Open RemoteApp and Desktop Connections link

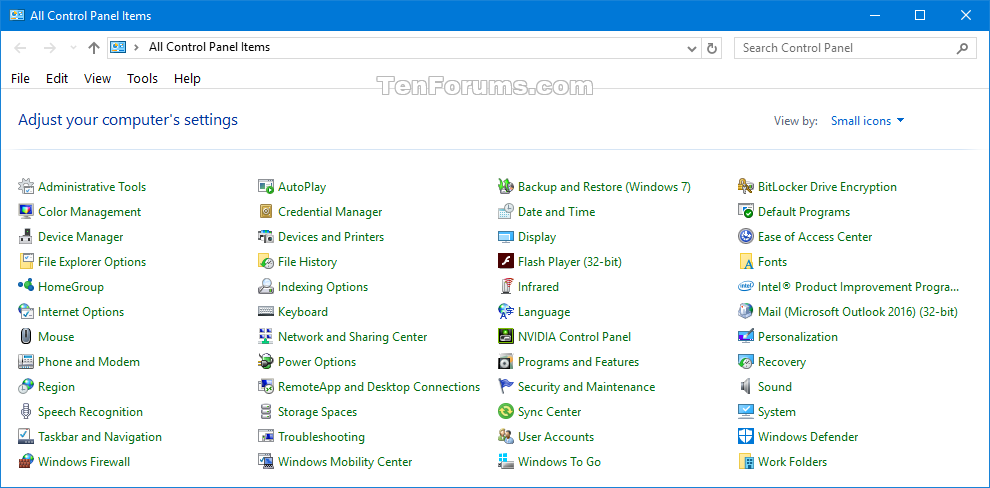379,386
